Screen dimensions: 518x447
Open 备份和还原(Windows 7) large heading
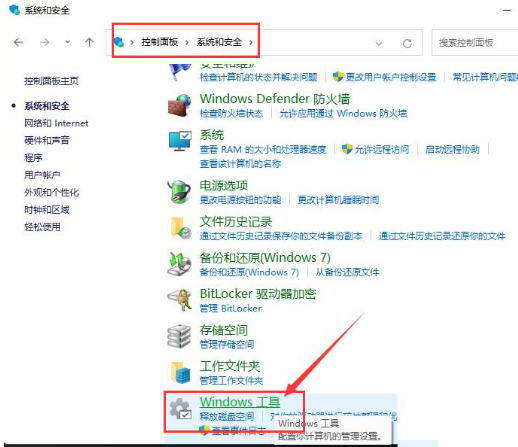265,258
